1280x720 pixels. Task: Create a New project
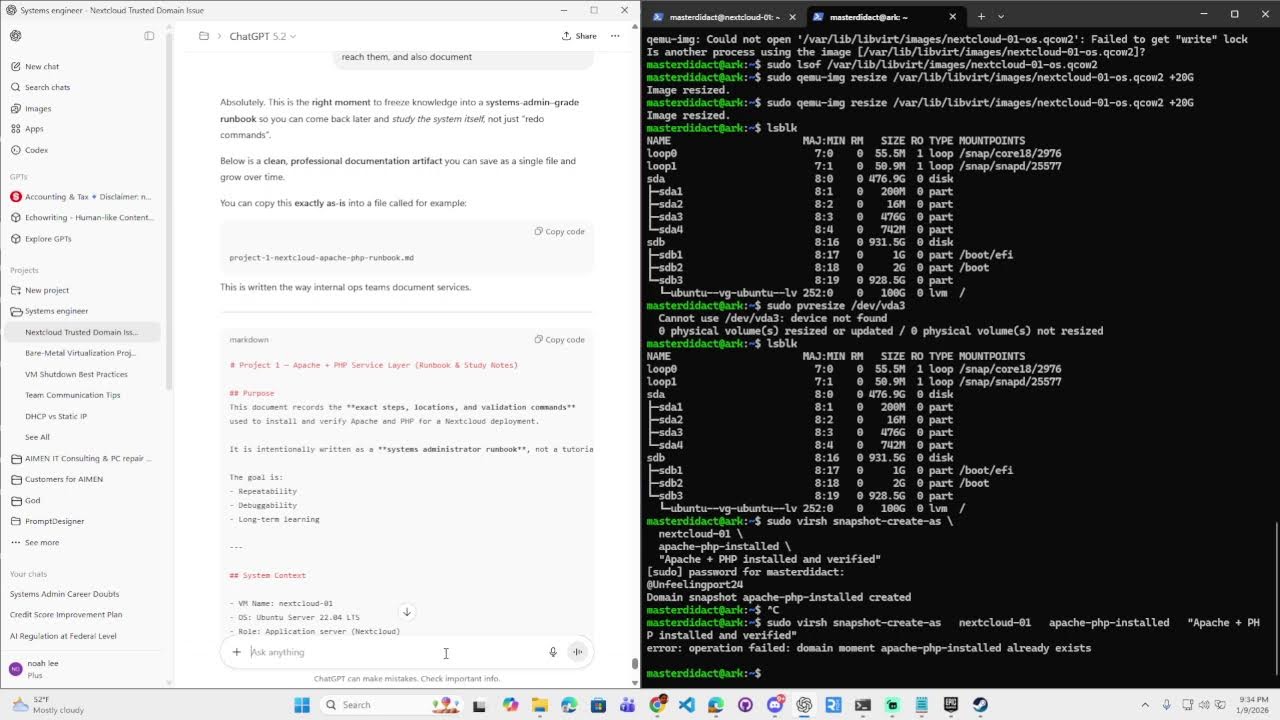pyautogui.click(x=46, y=290)
